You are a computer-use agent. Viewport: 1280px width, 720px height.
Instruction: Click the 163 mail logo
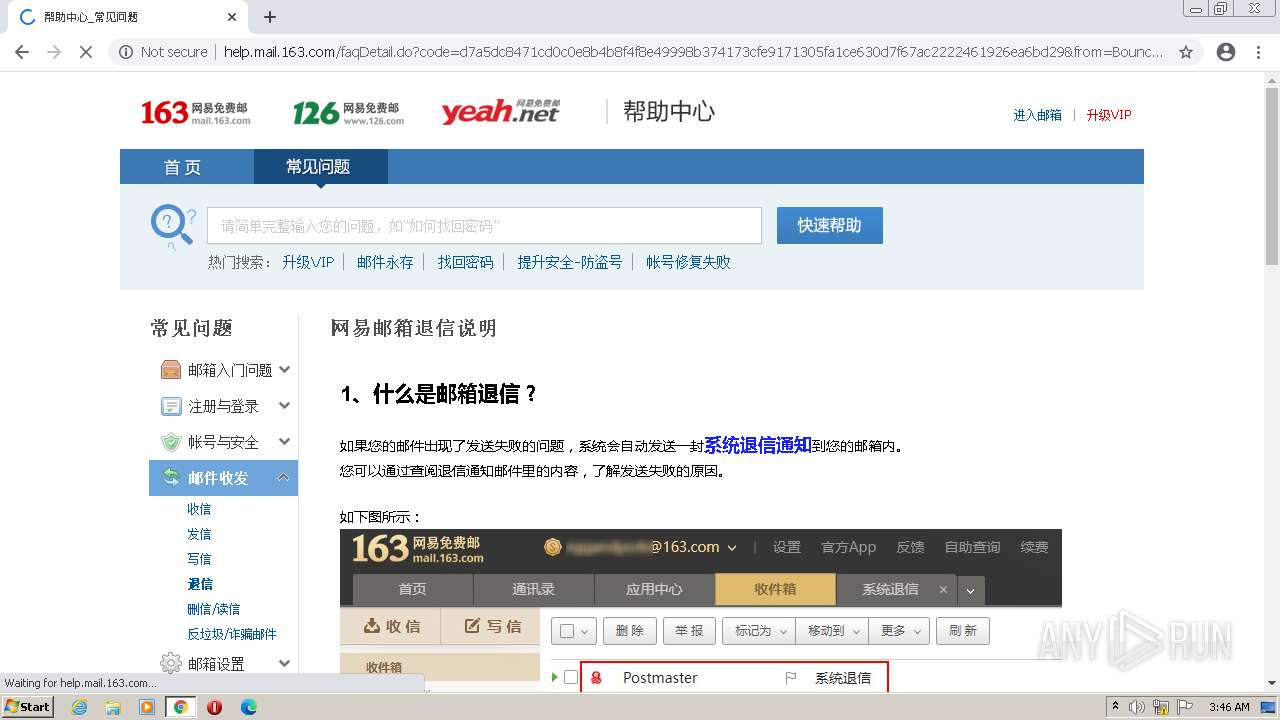(x=195, y=112)
